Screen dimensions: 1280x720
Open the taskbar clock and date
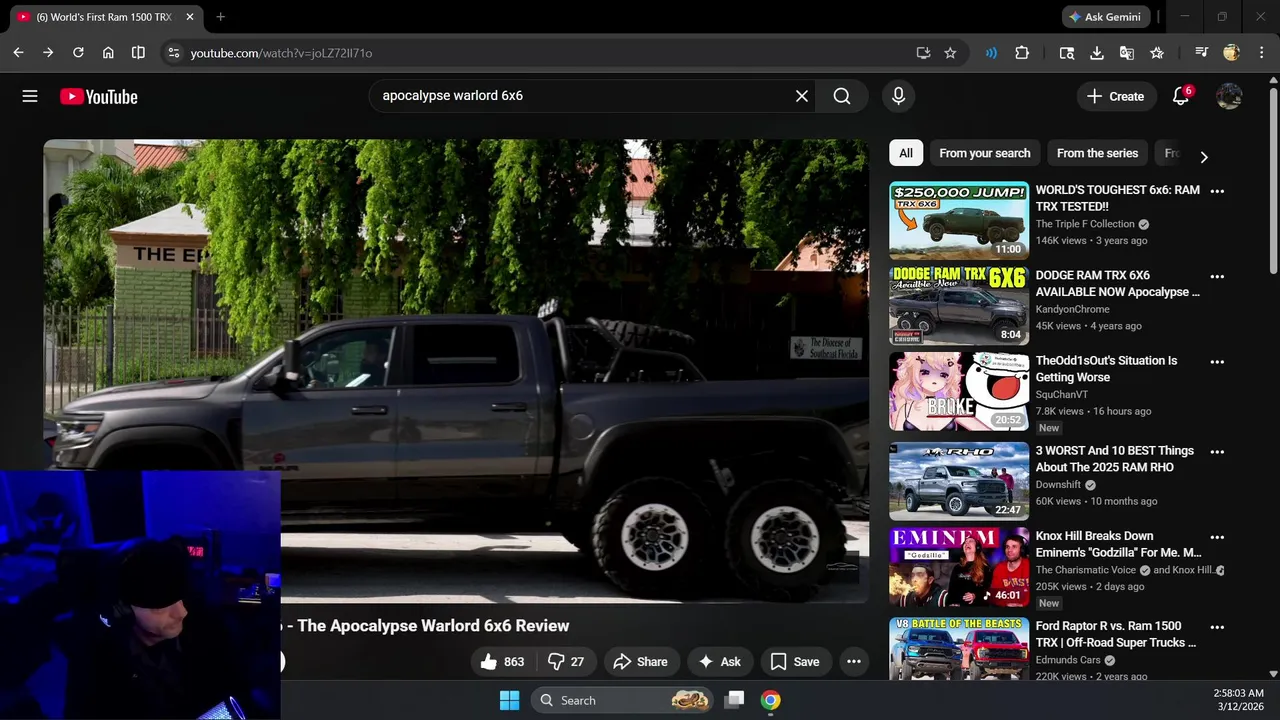tap(1241, 700)
